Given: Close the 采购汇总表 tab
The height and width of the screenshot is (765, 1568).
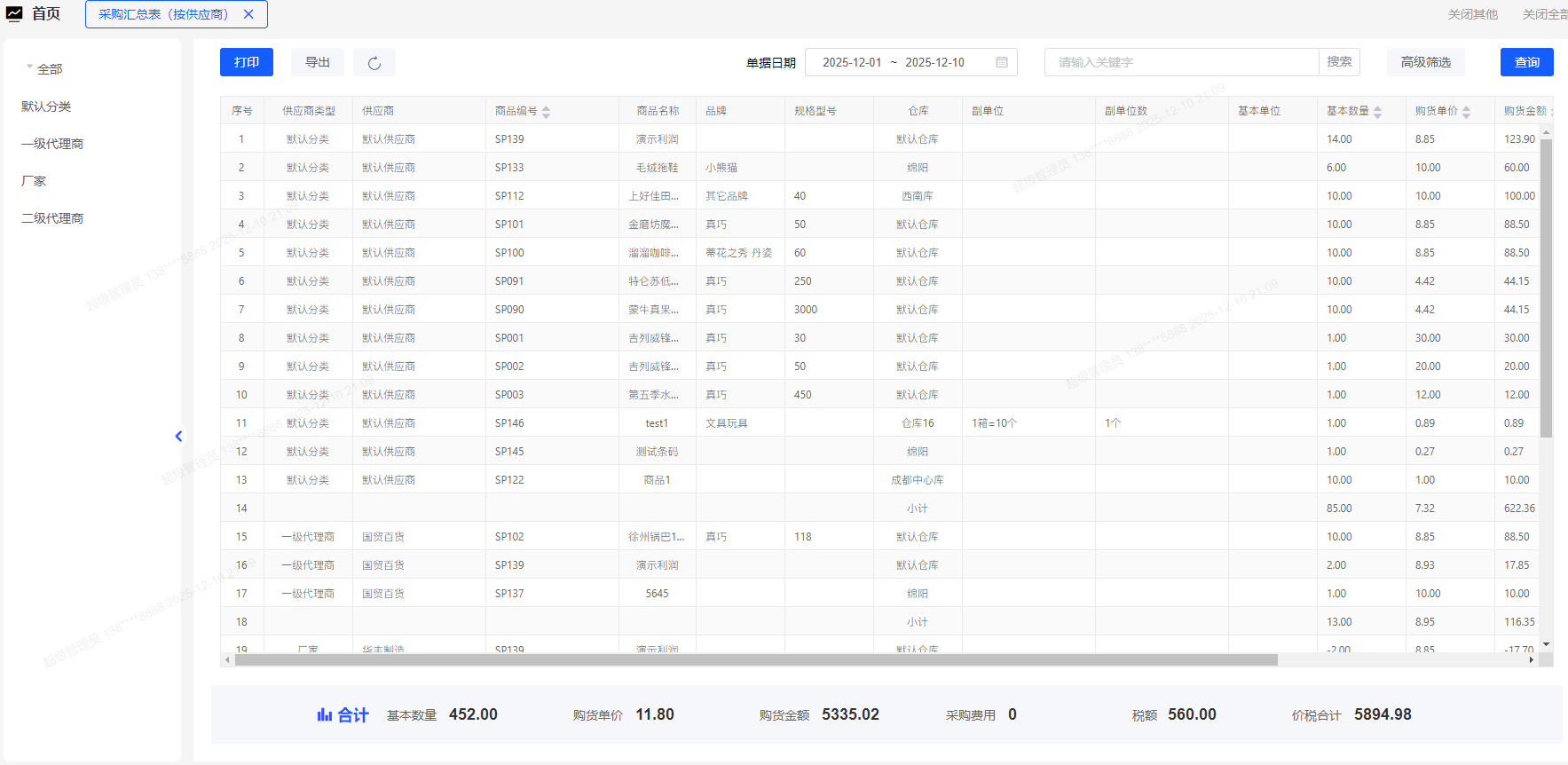Looking at the screenshot, I should click(248, 14).
